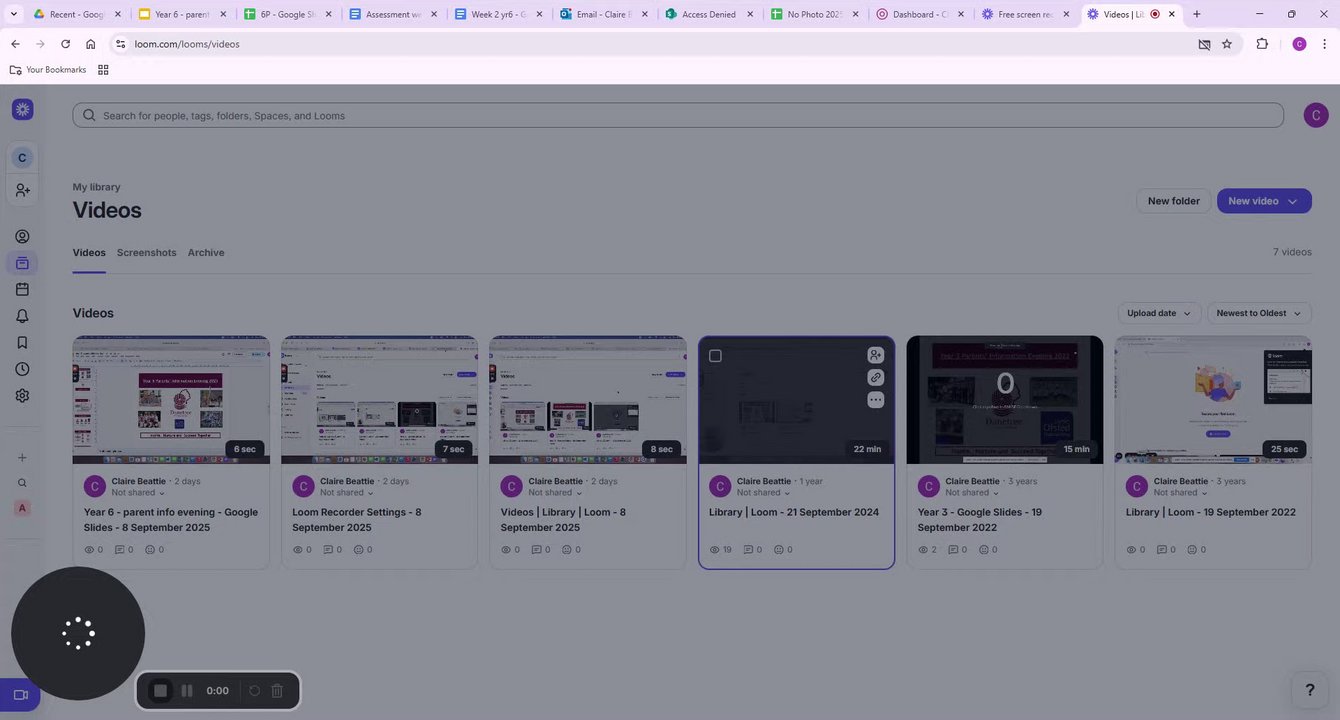
Task: Switch to the Archive tab
Action: [206, 253]
